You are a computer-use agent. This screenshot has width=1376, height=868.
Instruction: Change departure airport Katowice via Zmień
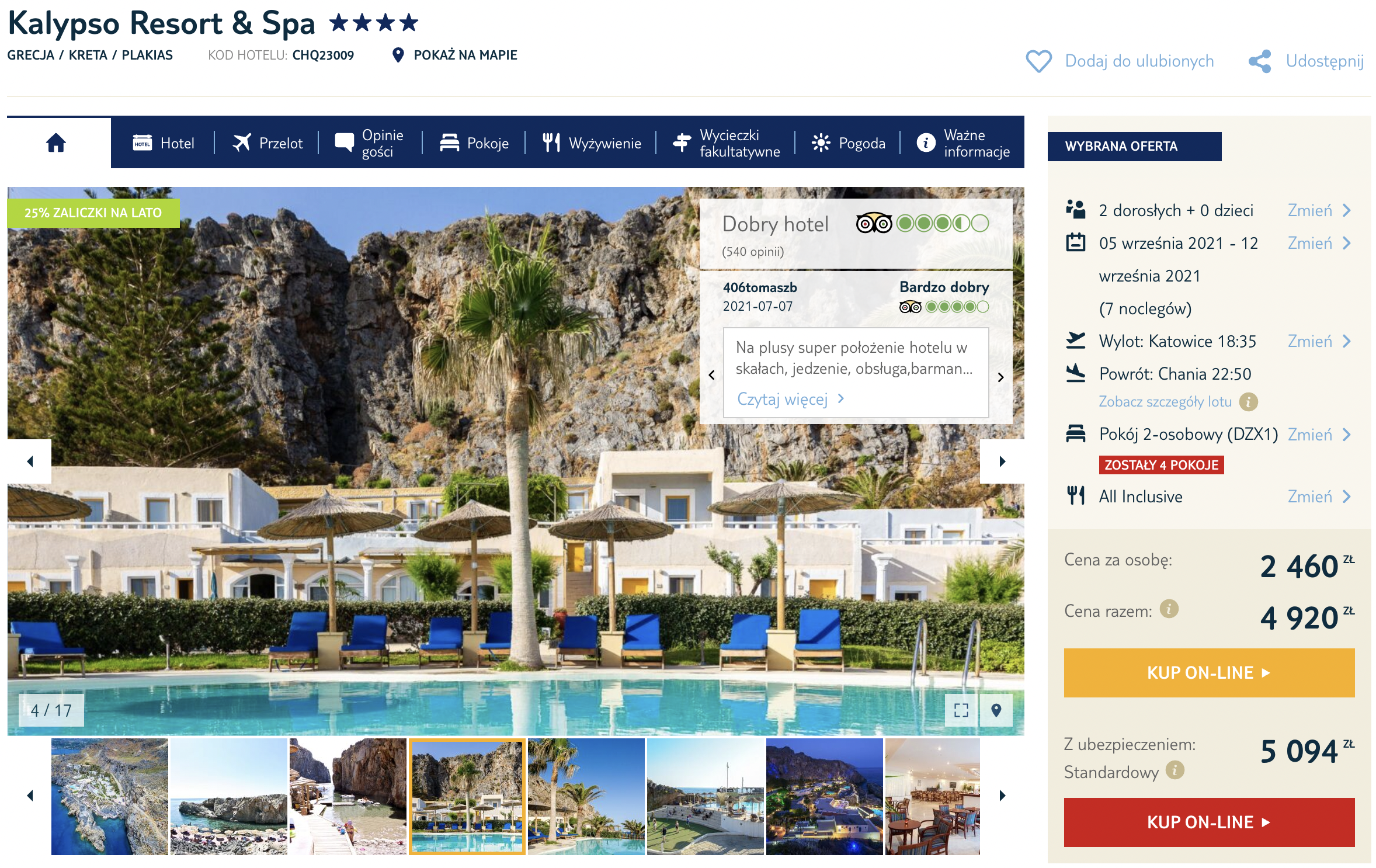pos(1319,341)
